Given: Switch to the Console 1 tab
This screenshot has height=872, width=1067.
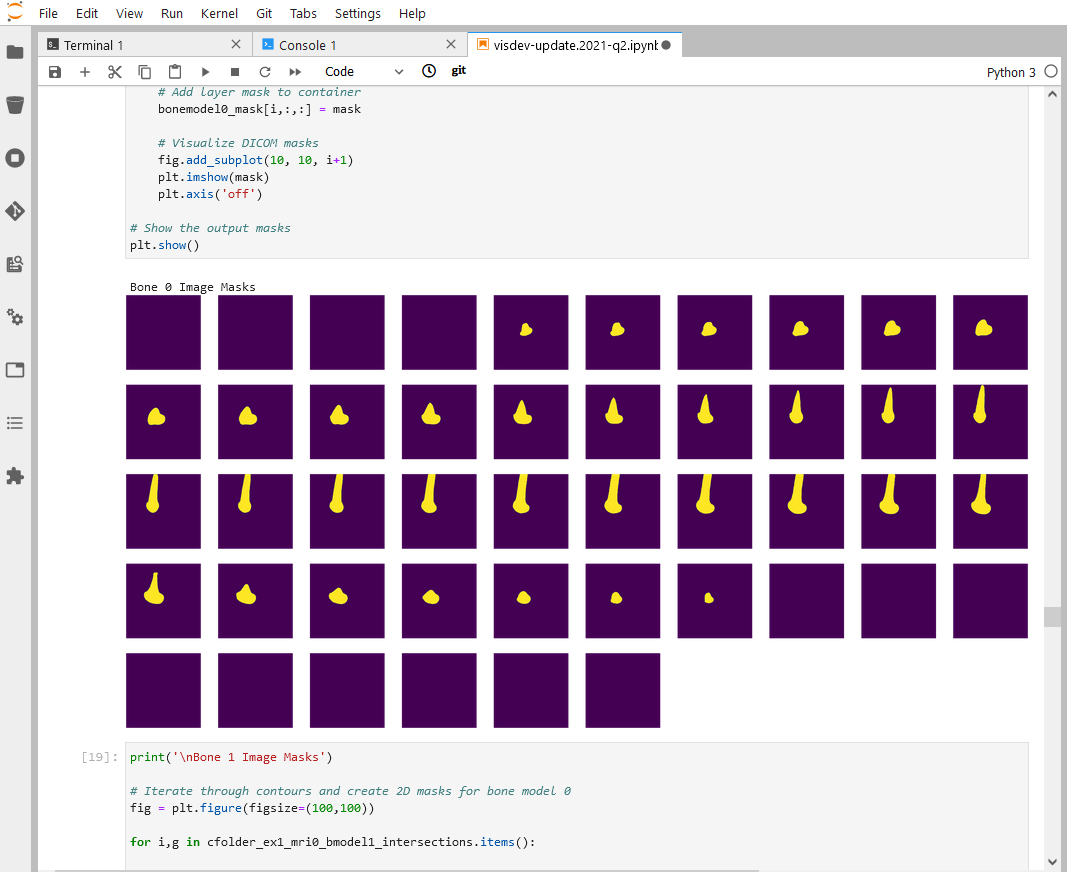Looking at the screenshot, I should (x=309, y=45).
